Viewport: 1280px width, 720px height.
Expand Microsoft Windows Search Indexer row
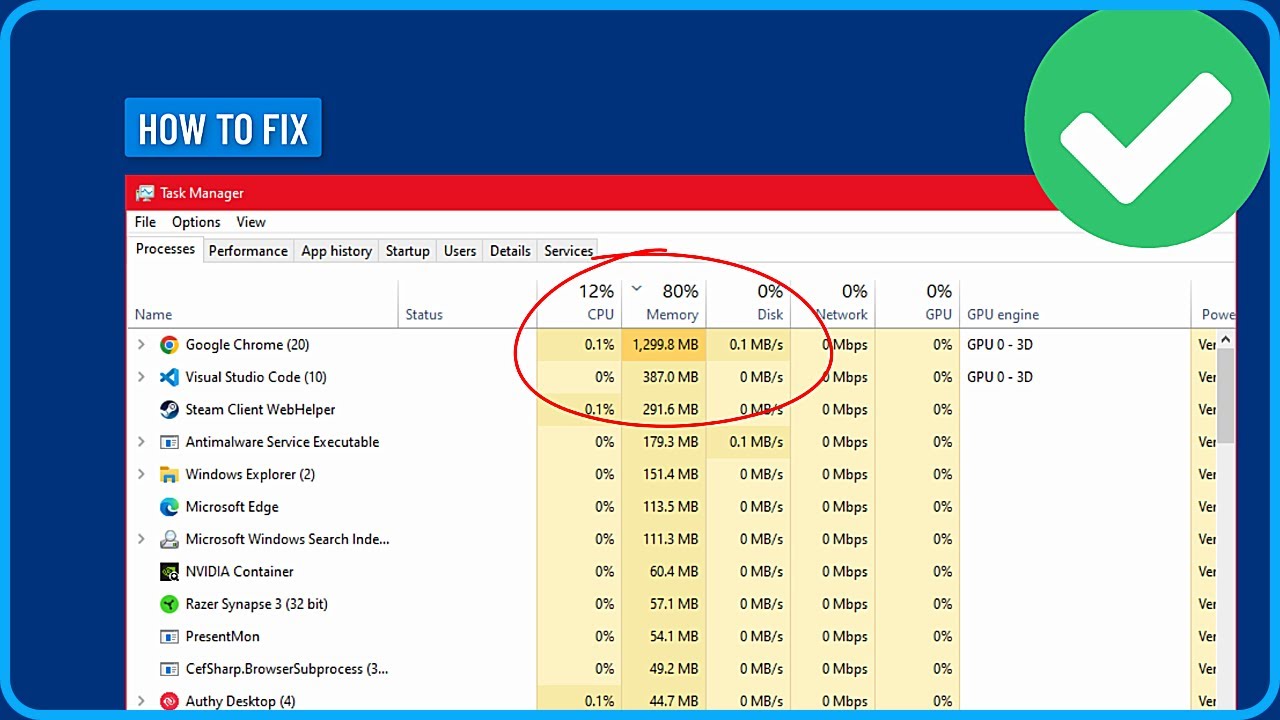[x=141, y=539]
